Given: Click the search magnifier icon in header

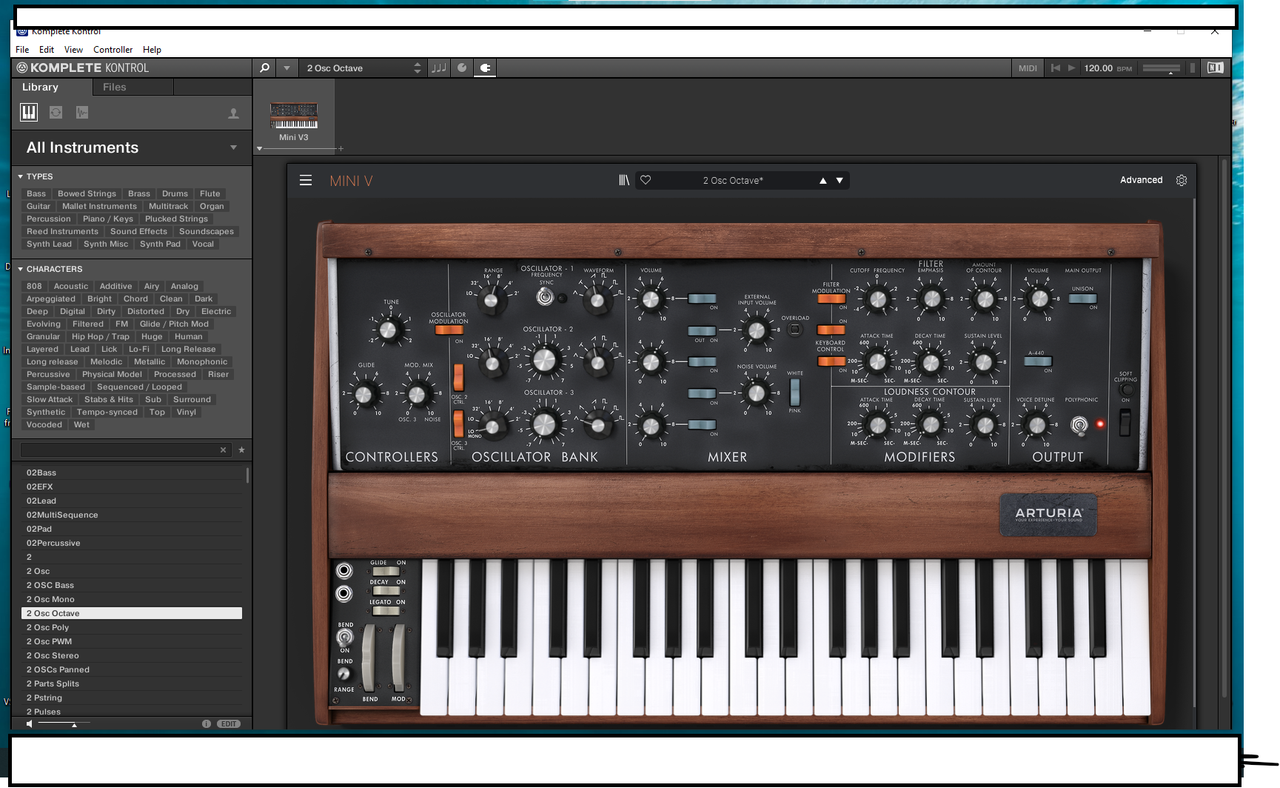Looking at the screenshot, I should click(x=264, y=68).
